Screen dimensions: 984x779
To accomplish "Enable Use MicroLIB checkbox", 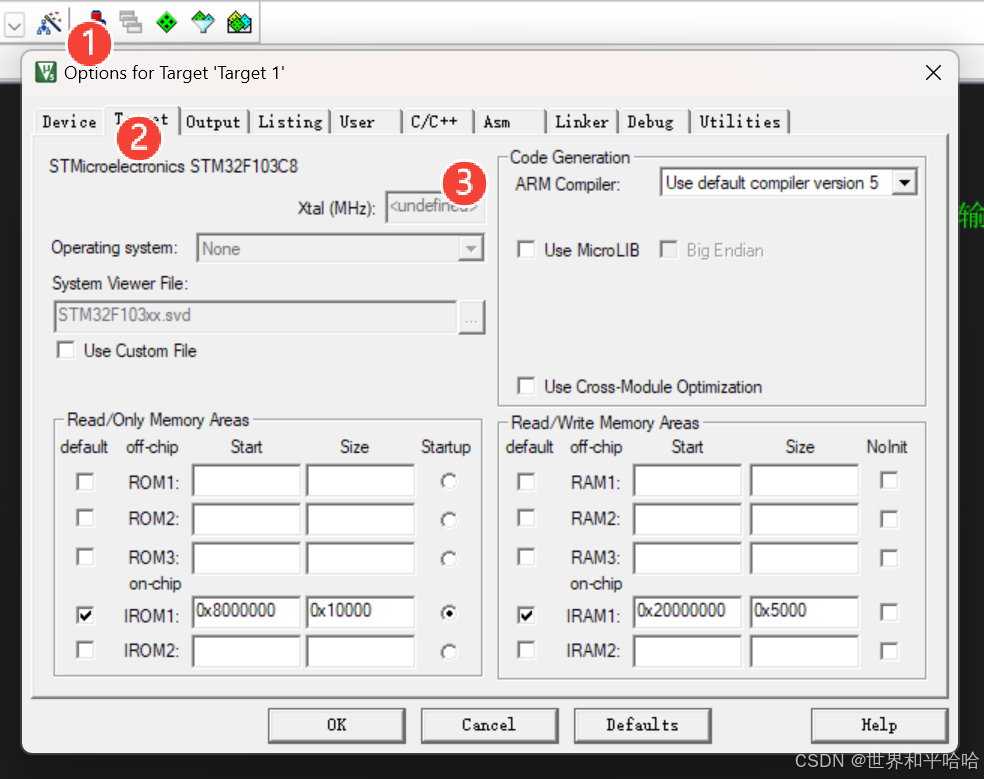I will tap(526, 250).
